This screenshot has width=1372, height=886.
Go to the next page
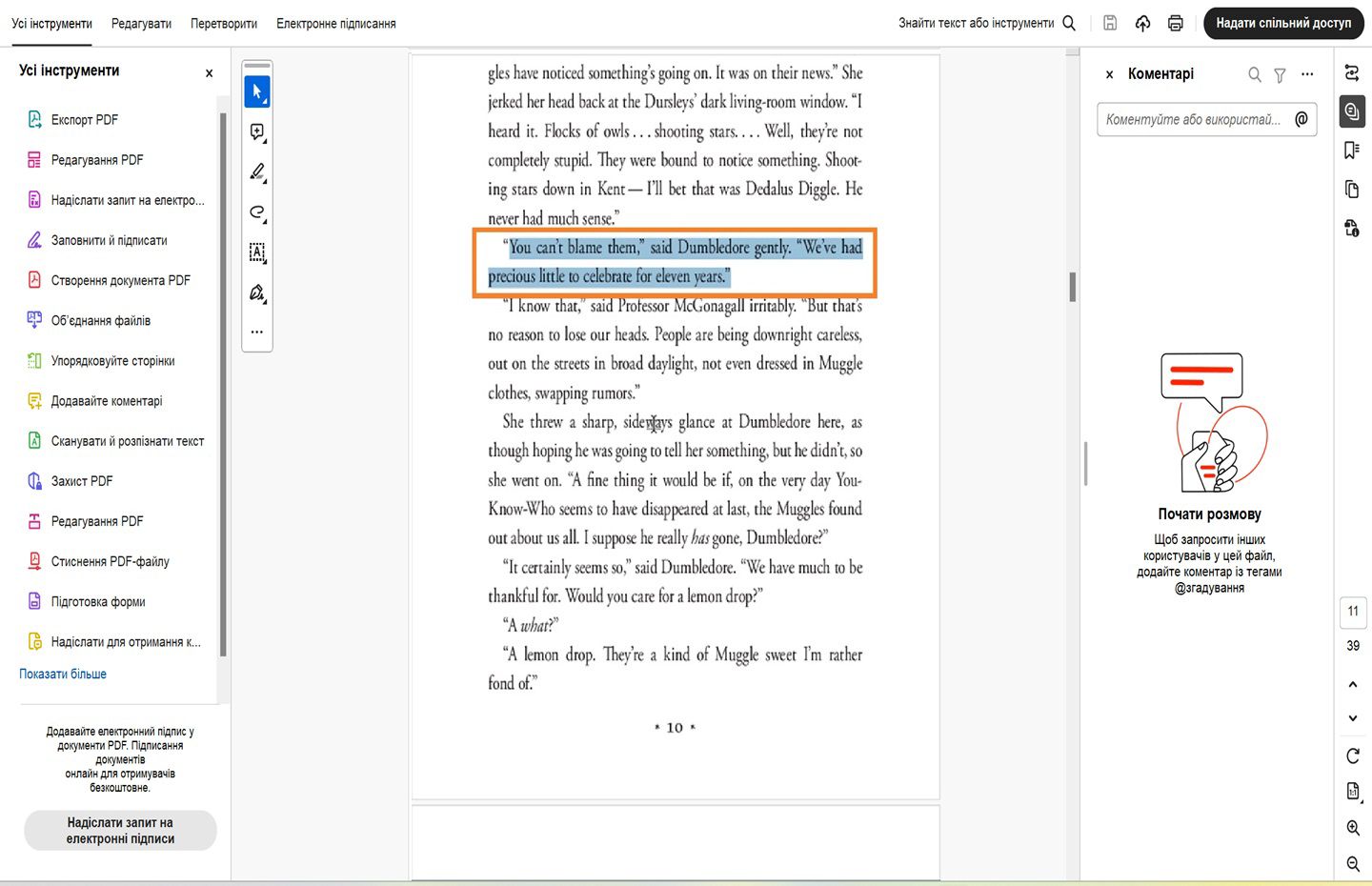click(x=1353, y=718)
